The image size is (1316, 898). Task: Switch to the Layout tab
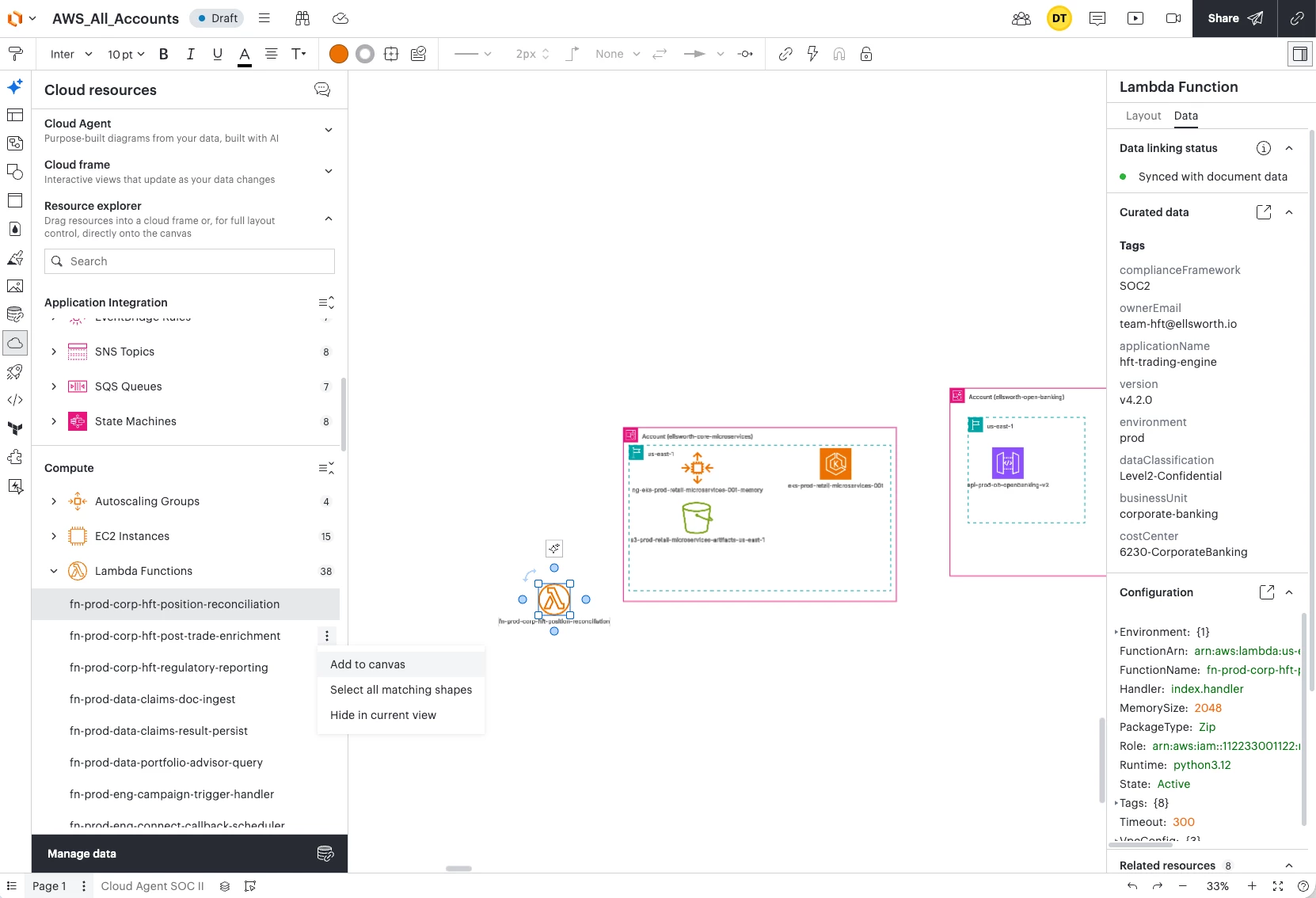[x=1143, y=116]
